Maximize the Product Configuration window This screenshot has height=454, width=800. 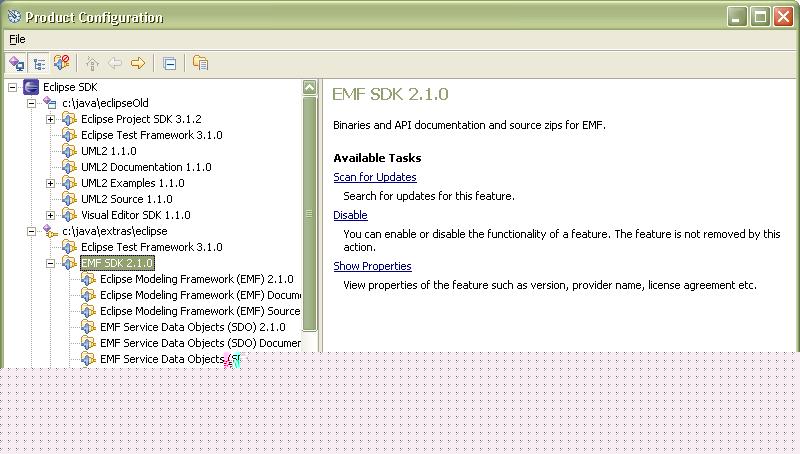[760, 17]
